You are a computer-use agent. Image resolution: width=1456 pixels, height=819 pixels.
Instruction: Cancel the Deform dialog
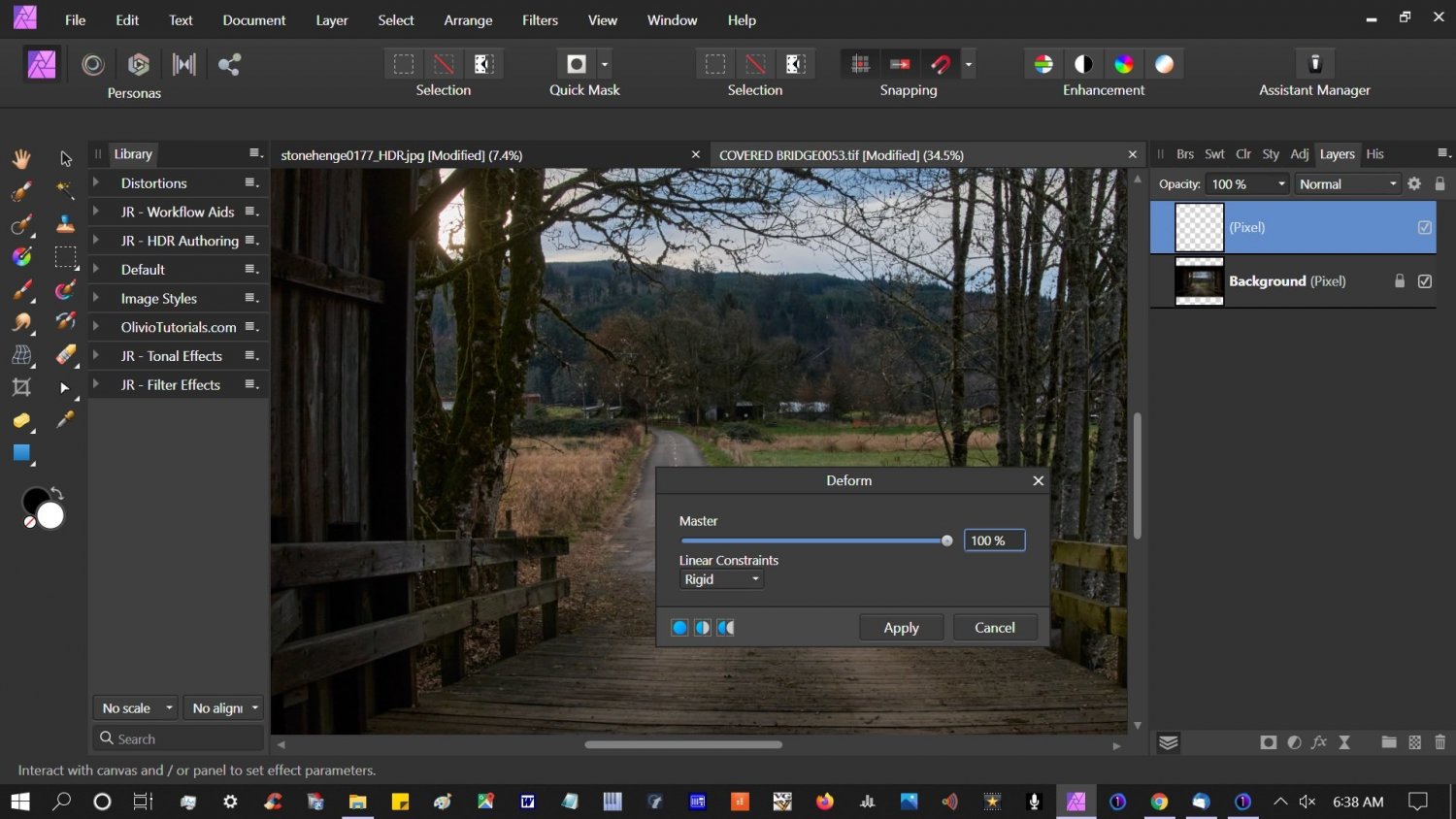[x=994, y=628]
